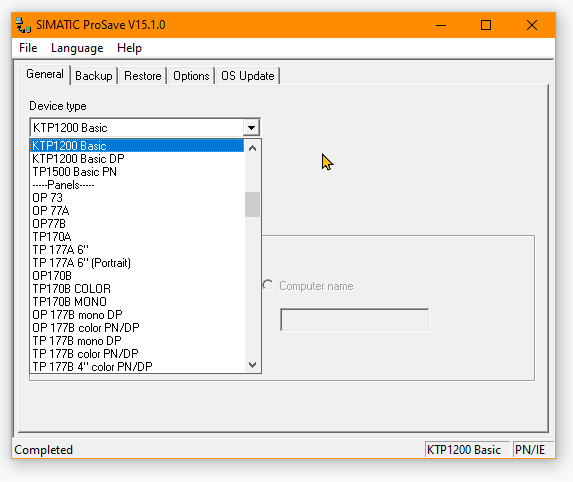
Task: Switch to the Backup tab
Action: coord(94,76)
